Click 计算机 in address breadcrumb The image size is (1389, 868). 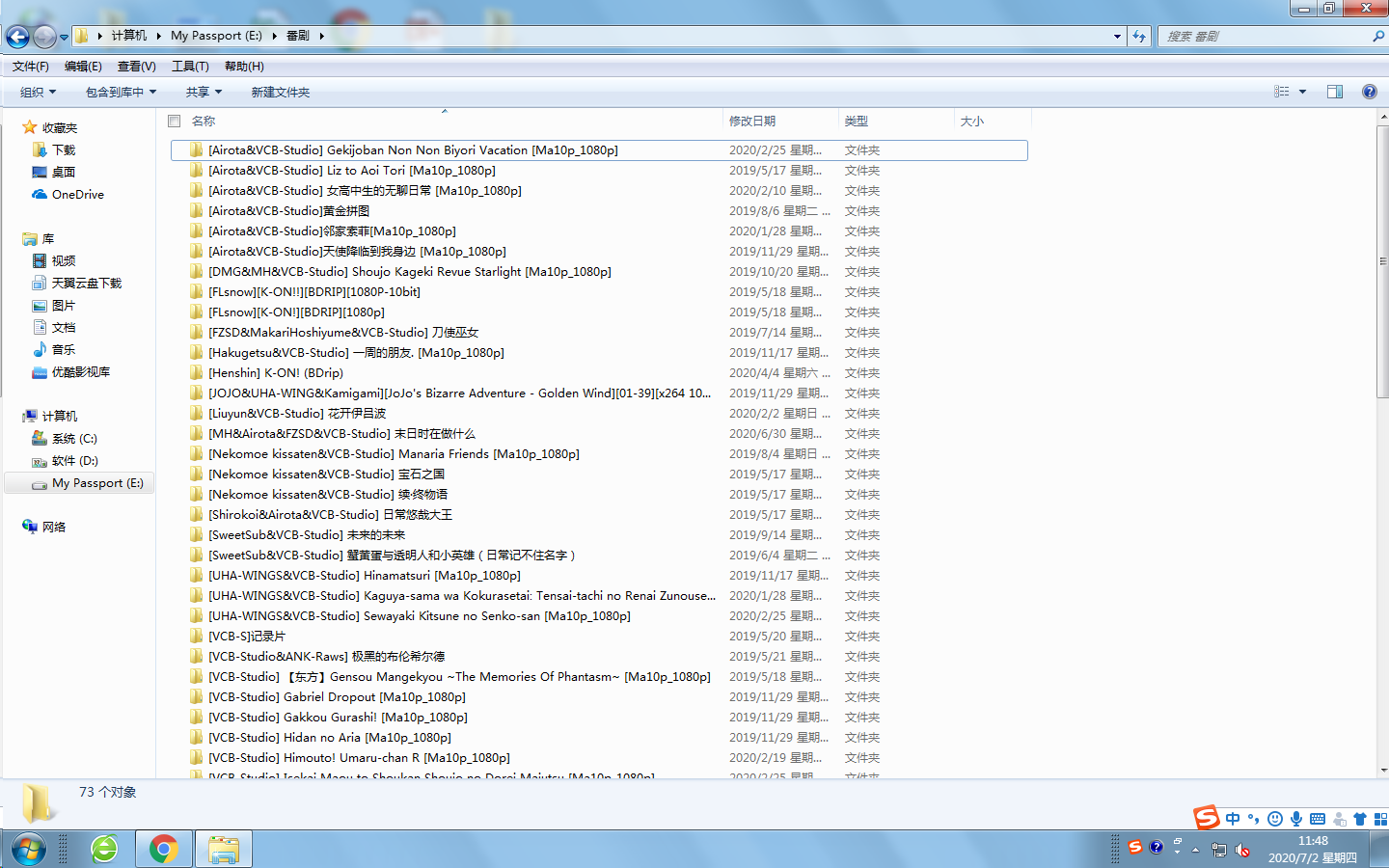[128, 36]
